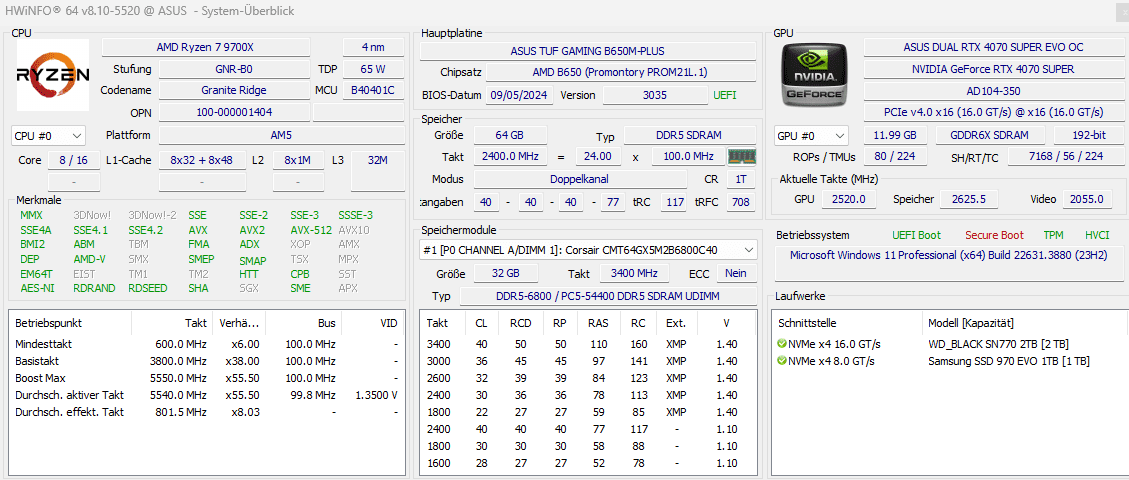Click the green UEFI label
This screenshot has width=1129, height=480.
click(x=724, y=95)
